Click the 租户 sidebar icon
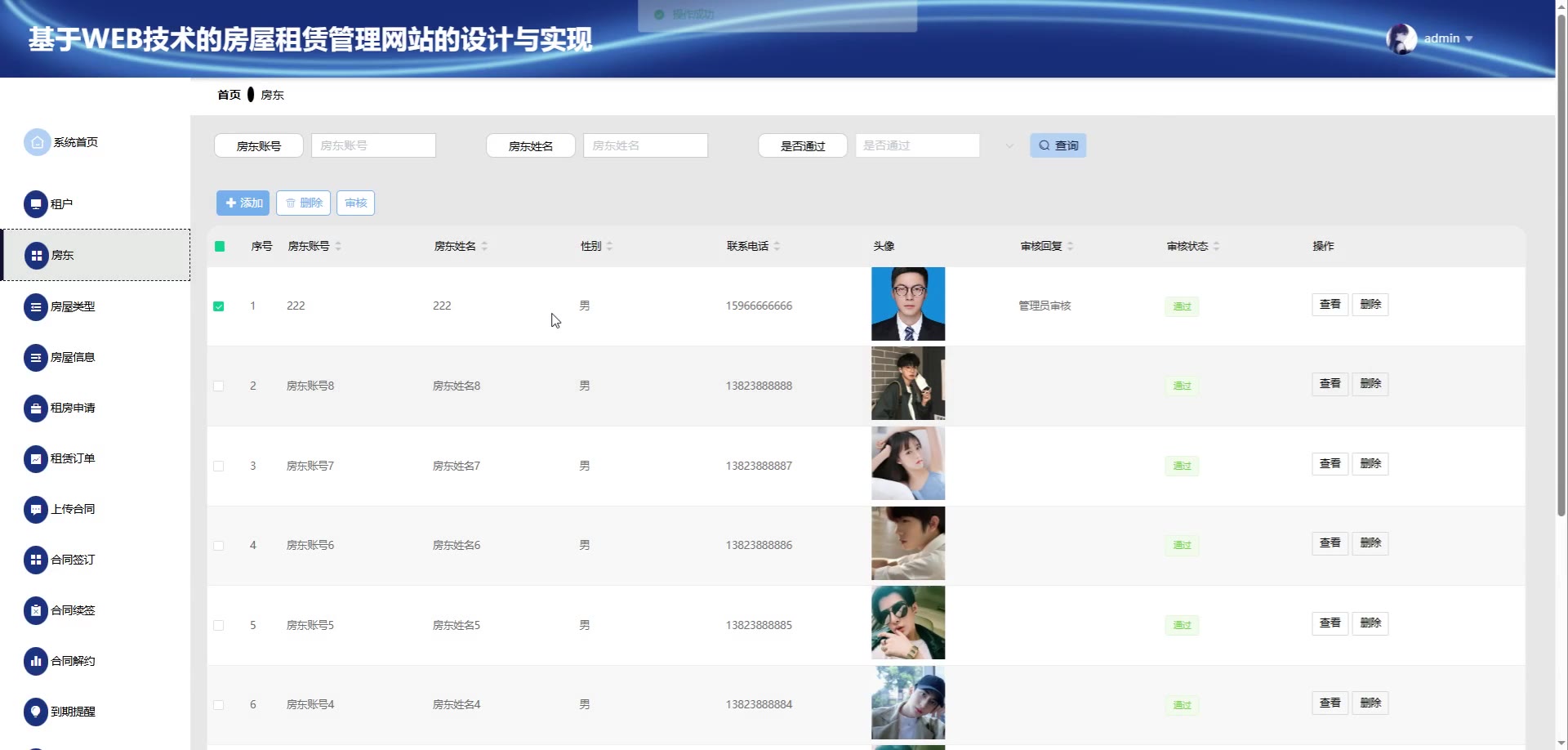 point(36,204)
